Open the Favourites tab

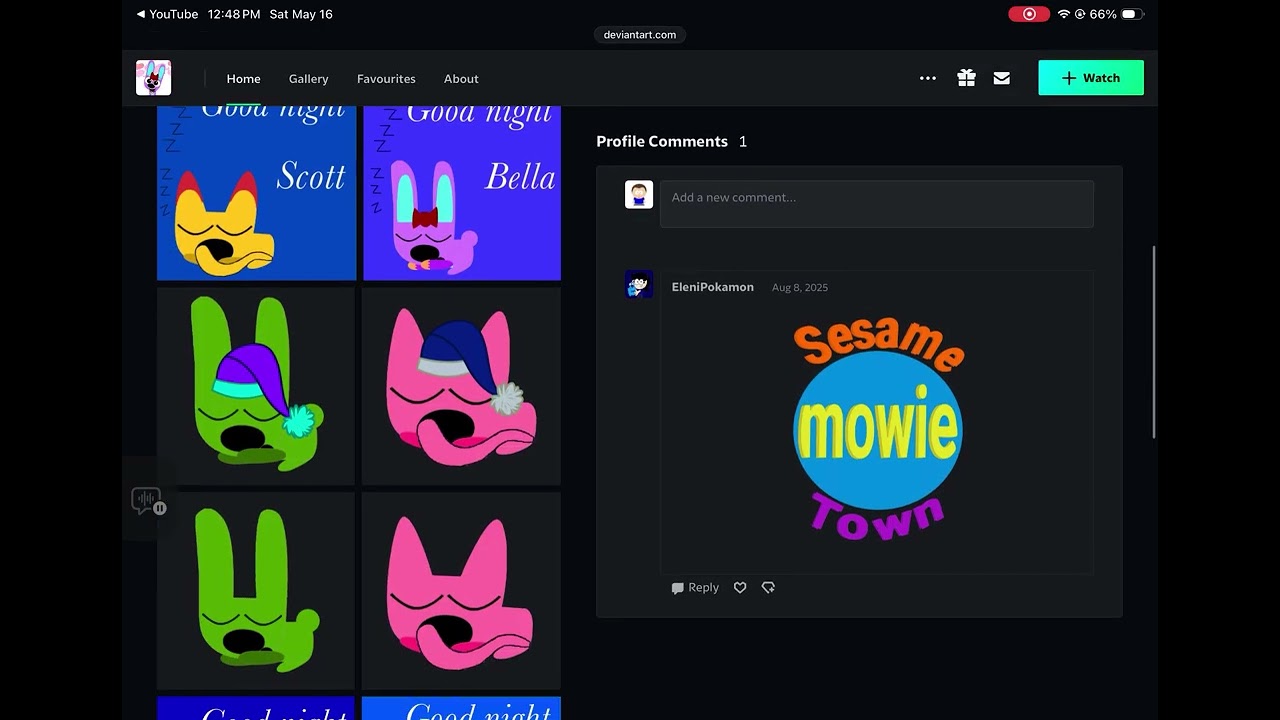coord(386,79)
